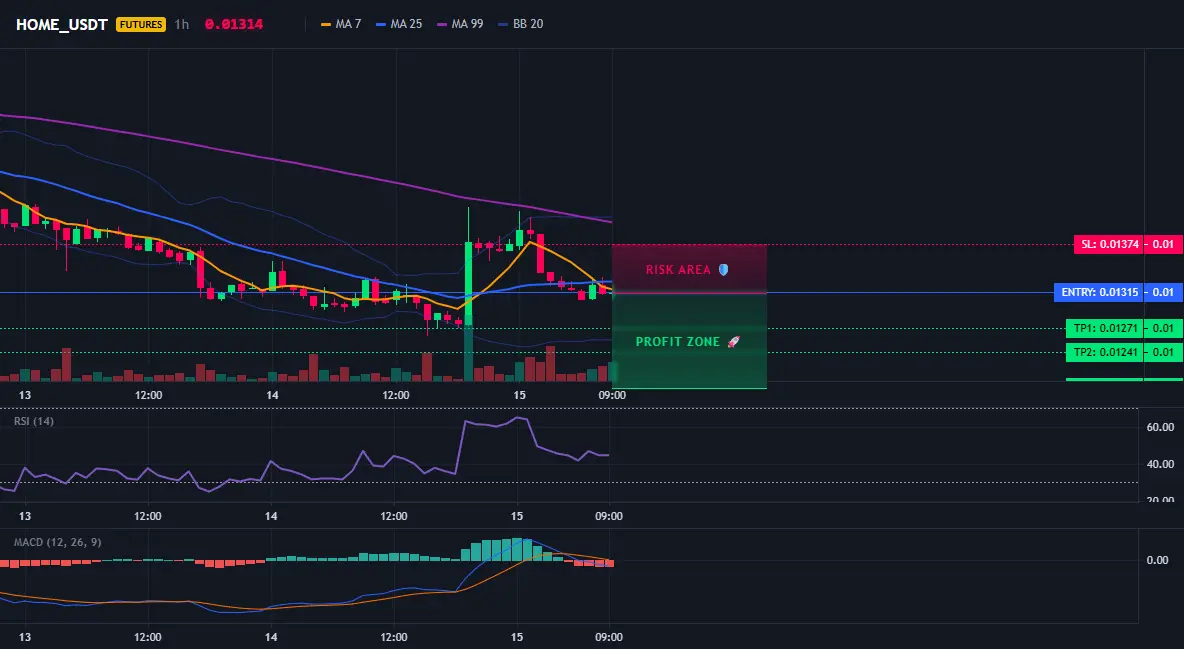Toggle the MA 25 legend entry
Image resolution: width=1184 pixels, height=649 pixels.
(399, 24)
